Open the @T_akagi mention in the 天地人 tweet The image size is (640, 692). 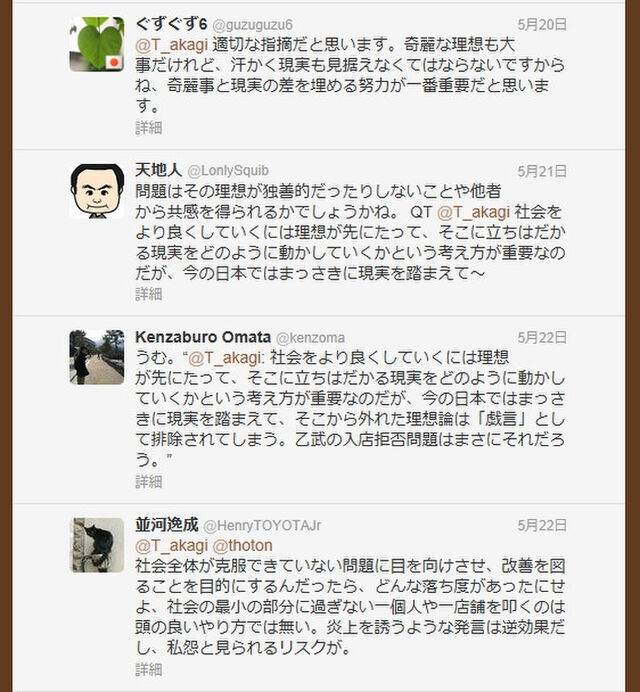[473, 212]
